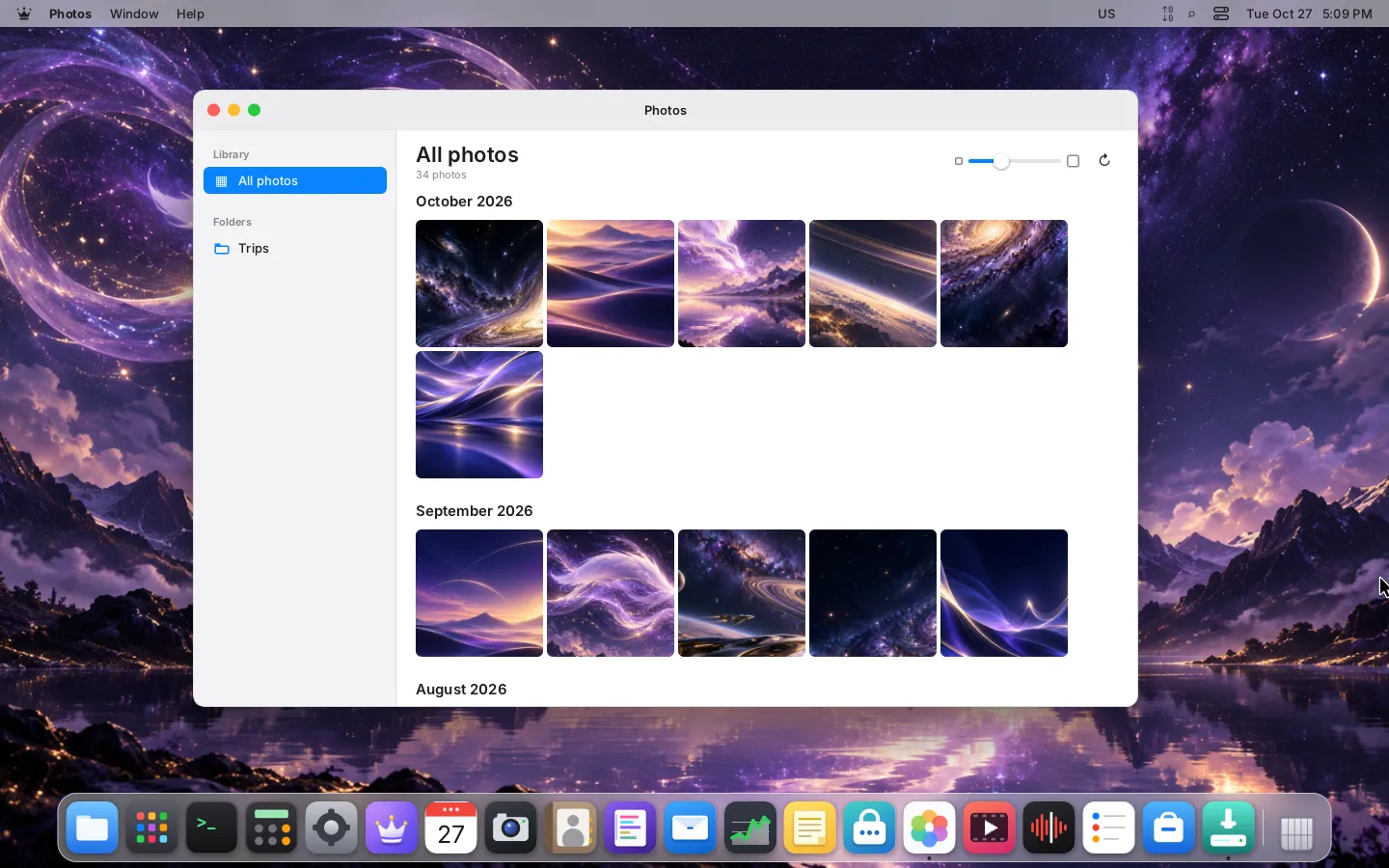Select the ringed planet photo in September
The height and width of the screenshot is (868, 1389).
742,593
